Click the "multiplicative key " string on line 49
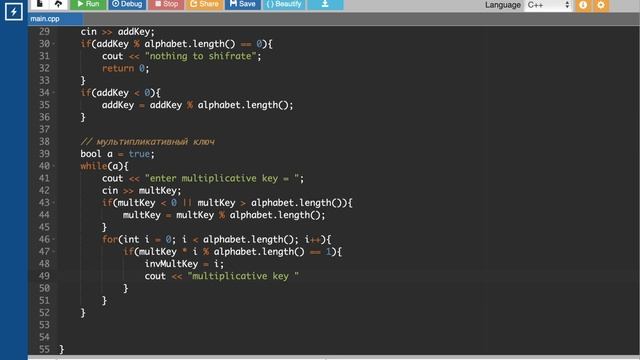The height and width of the screenshot is (360, 640). (243, 276)
